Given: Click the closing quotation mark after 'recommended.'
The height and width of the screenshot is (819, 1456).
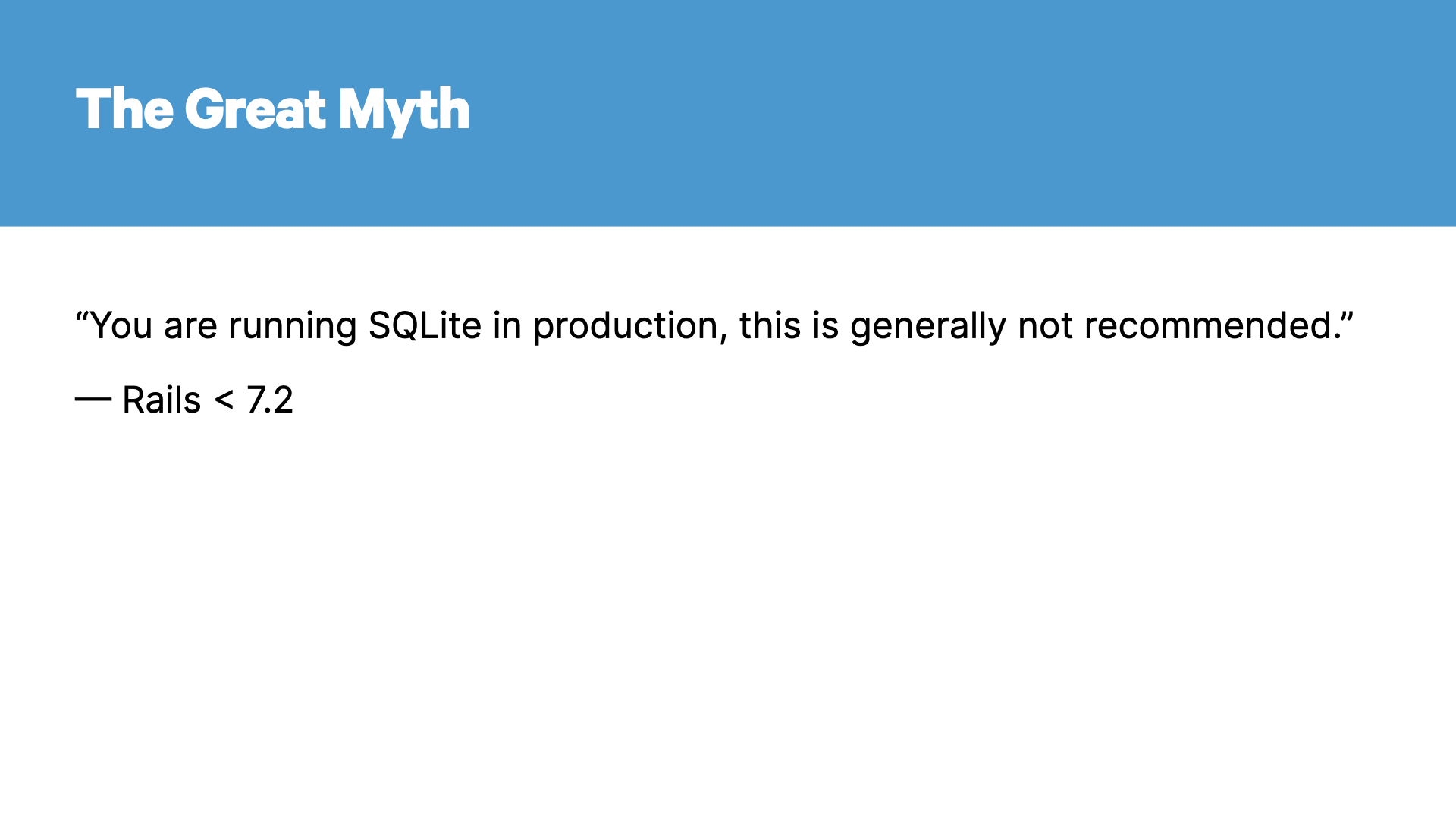Looking at the screenshot, I should pos(1346,315).
